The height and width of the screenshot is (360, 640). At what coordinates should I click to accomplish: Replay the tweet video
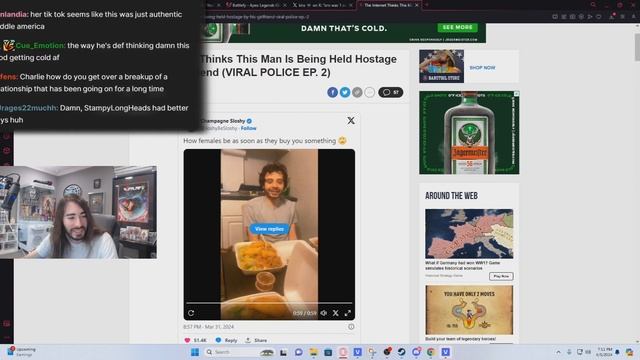191,313
